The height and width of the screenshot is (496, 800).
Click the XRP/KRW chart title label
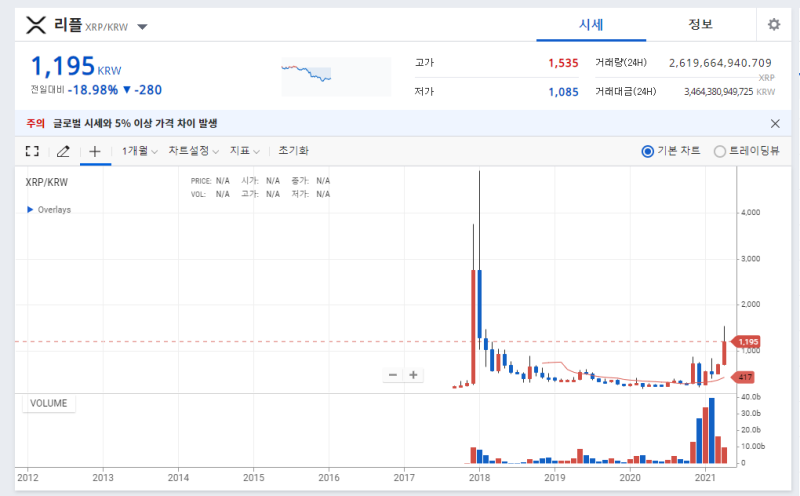tap(46, 182)
